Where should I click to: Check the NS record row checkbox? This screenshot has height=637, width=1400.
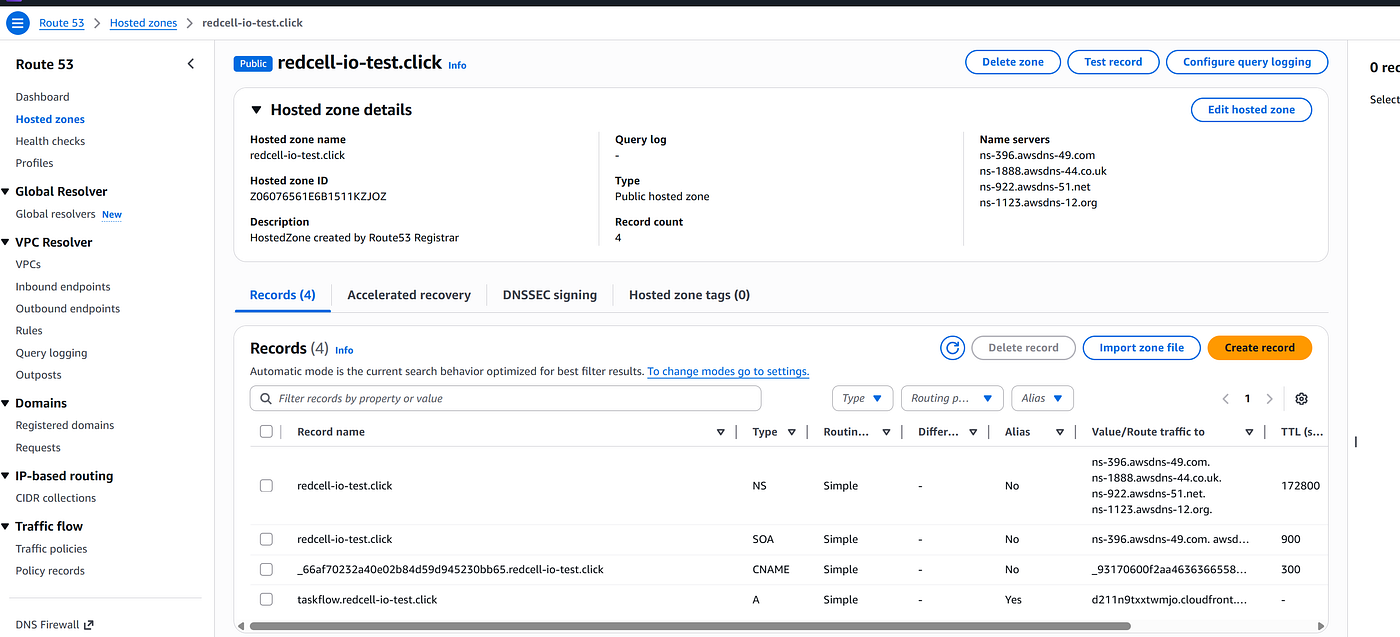pos(266,486)
